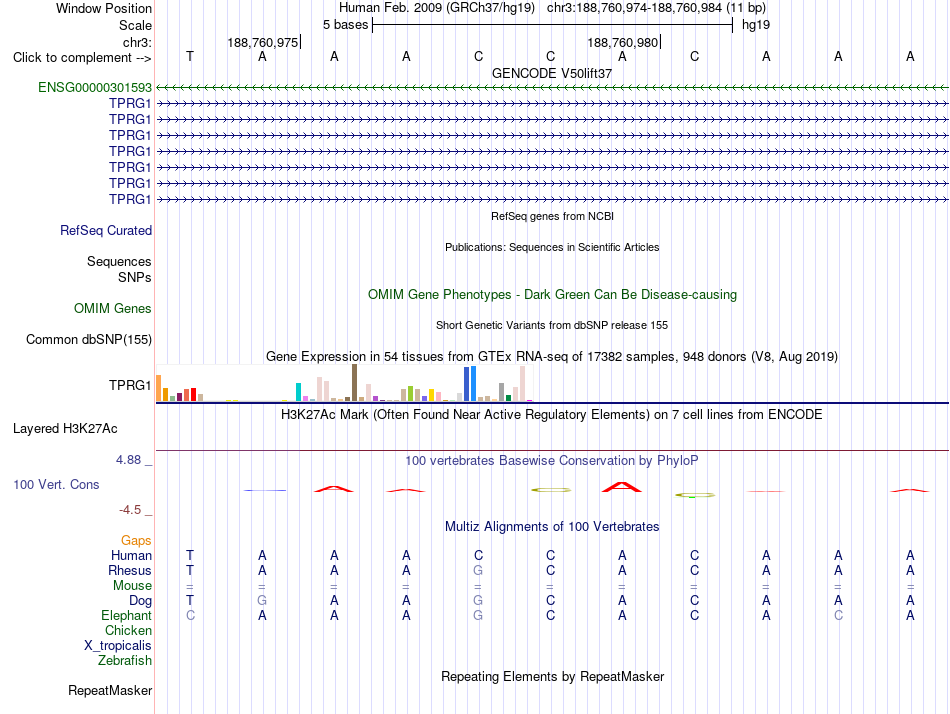950x714 pixels.
Task: Click the Common dbSNP(155) track label
Action: (89, 339)
